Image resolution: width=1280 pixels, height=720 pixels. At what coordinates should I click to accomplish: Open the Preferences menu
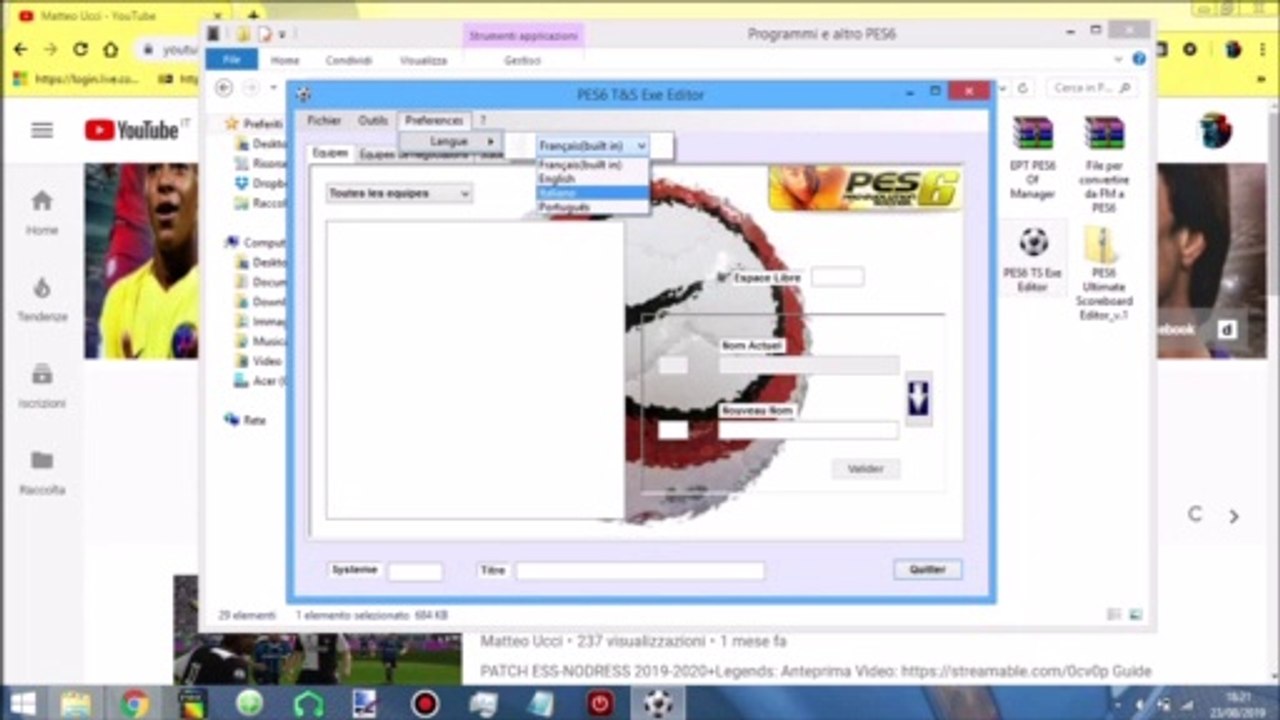click(434, 120)
